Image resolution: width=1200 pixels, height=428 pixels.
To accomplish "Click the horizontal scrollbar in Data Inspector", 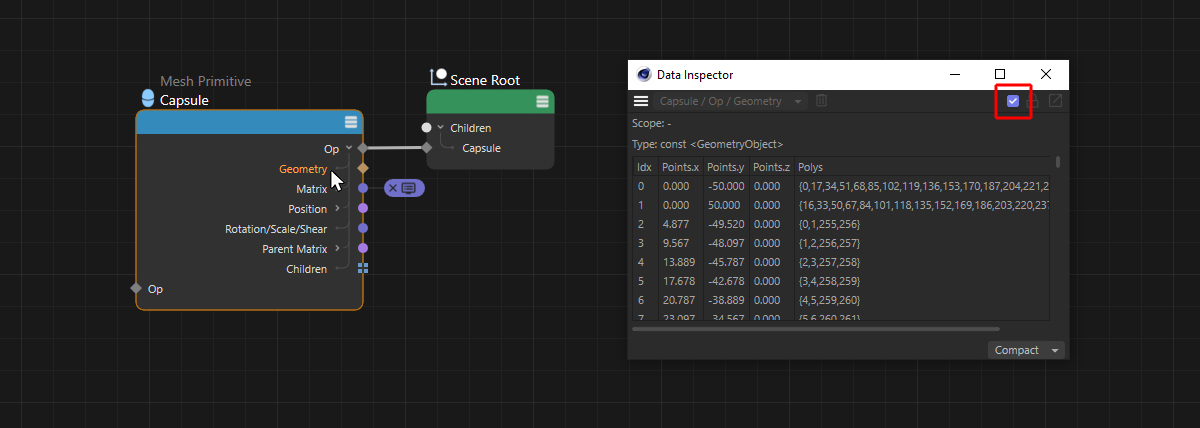I will coord(816,328).
